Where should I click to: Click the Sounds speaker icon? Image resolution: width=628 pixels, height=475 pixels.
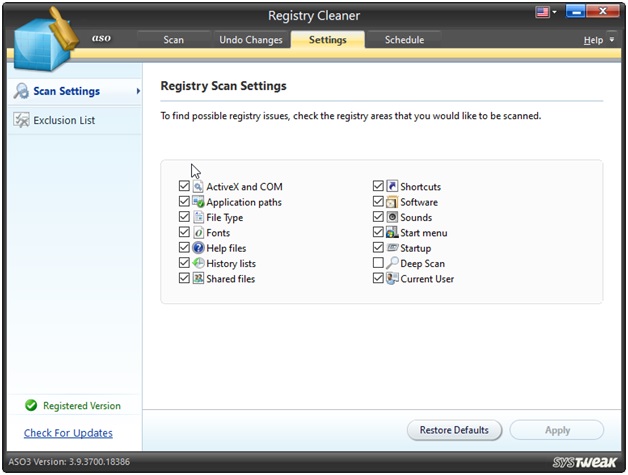point(392,217)
